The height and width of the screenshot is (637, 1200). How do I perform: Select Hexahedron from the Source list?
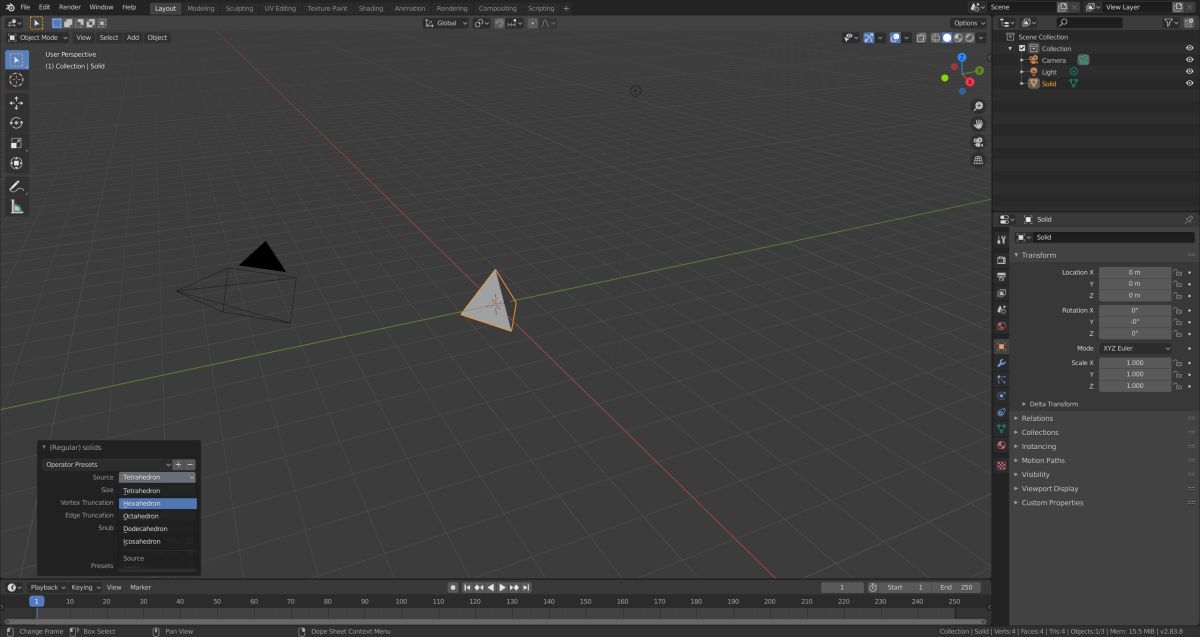point(158,504)
